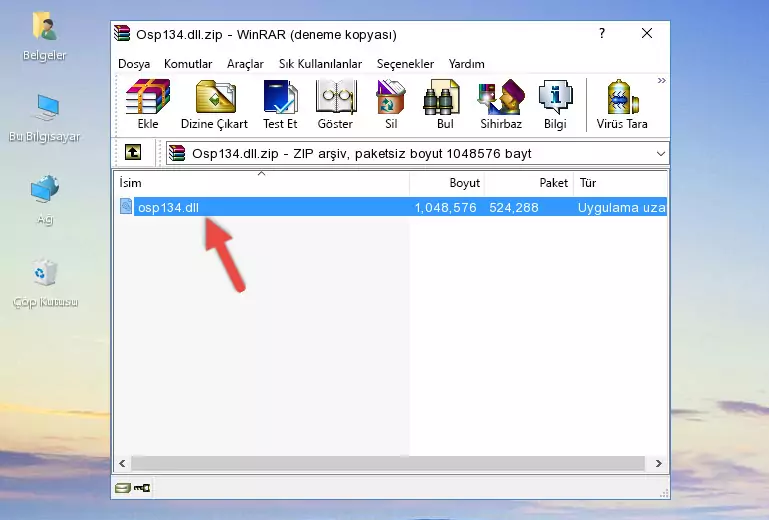769x520 pixels.
Task: Click the horizontal scrollbar right arrow
Action: pyautogui.click(x=658, y=463)
